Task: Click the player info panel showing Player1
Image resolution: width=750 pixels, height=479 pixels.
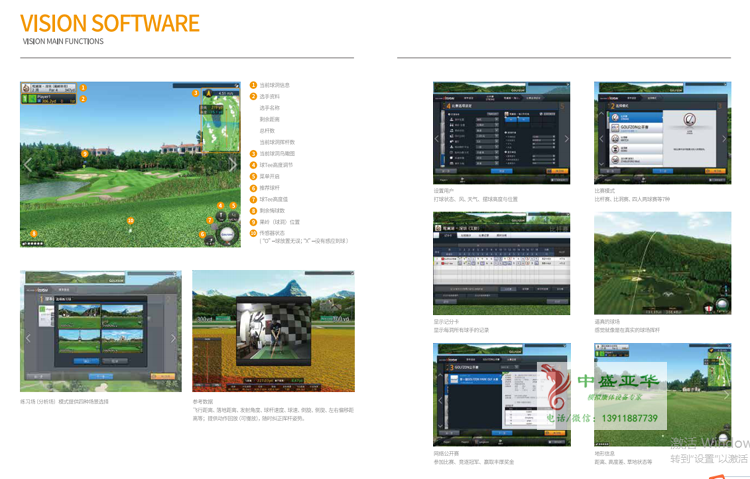Action: pos(50,98)
